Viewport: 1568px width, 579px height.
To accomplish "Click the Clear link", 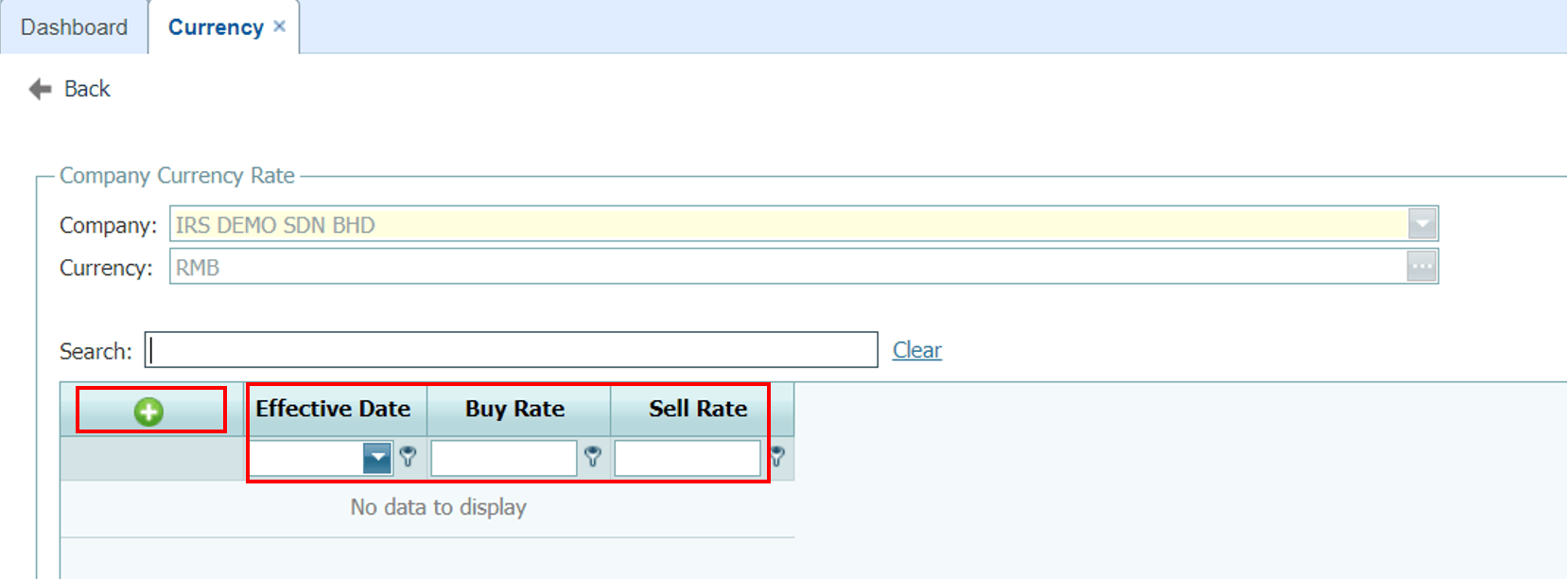I will tap(917, 350).
